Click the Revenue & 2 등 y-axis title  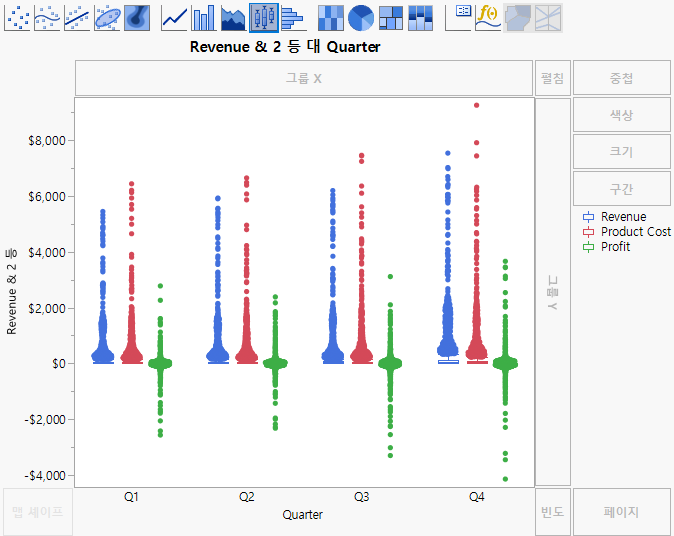[x=11, y=291]
